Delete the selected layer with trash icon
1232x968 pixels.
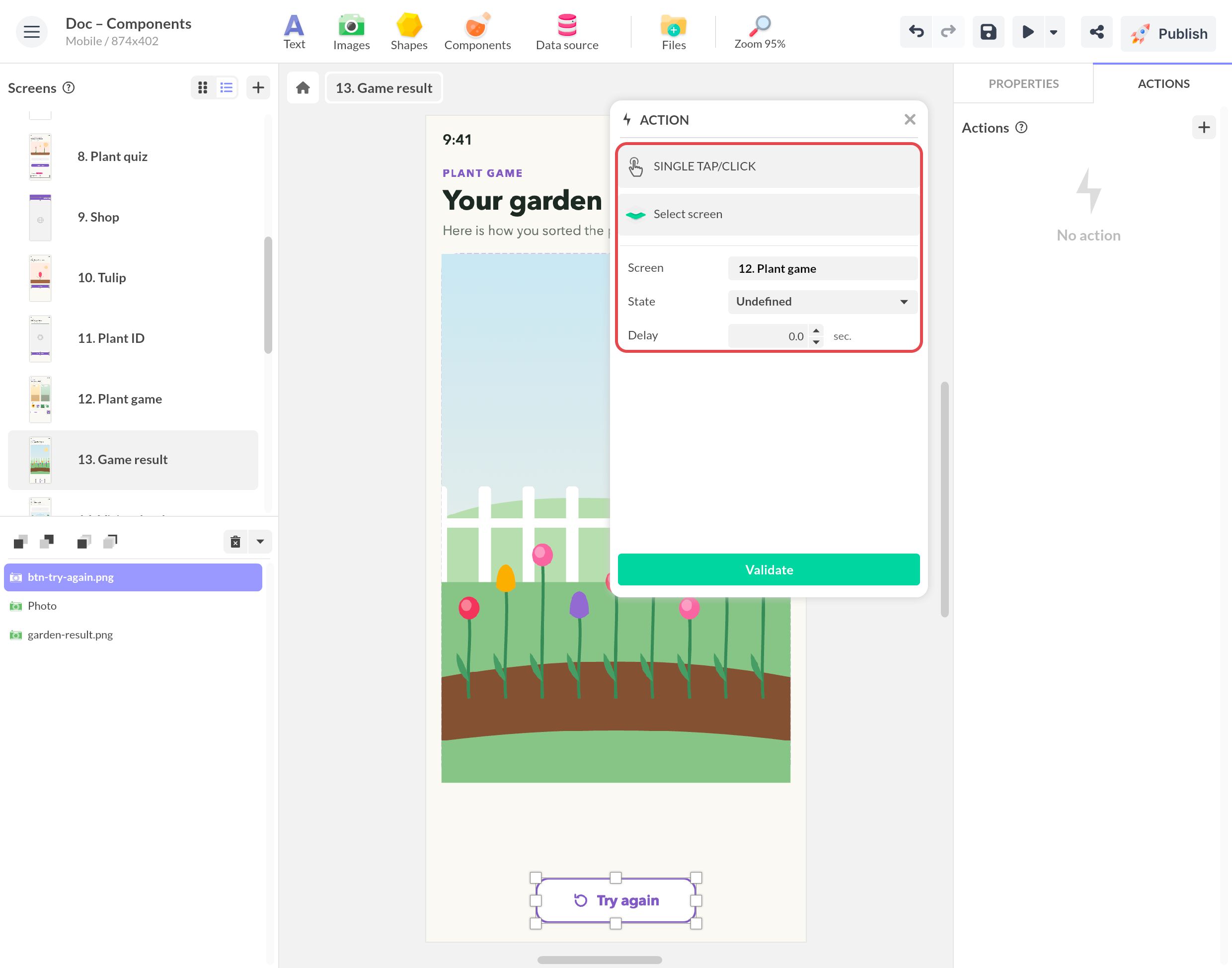pos(235,542)
